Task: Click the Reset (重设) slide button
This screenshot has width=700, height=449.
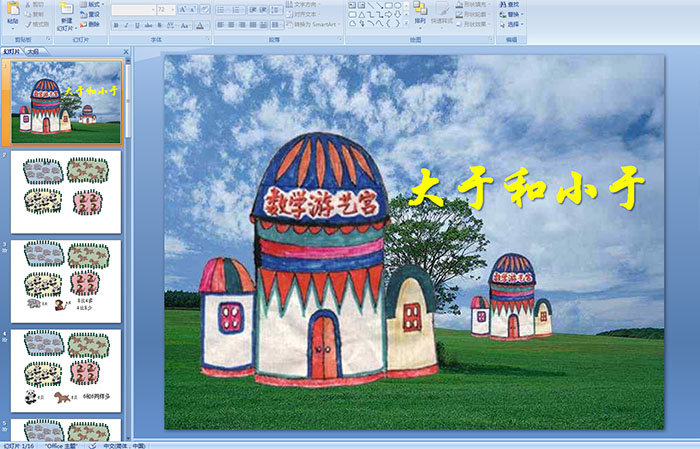Action: (x=91, y=14)
